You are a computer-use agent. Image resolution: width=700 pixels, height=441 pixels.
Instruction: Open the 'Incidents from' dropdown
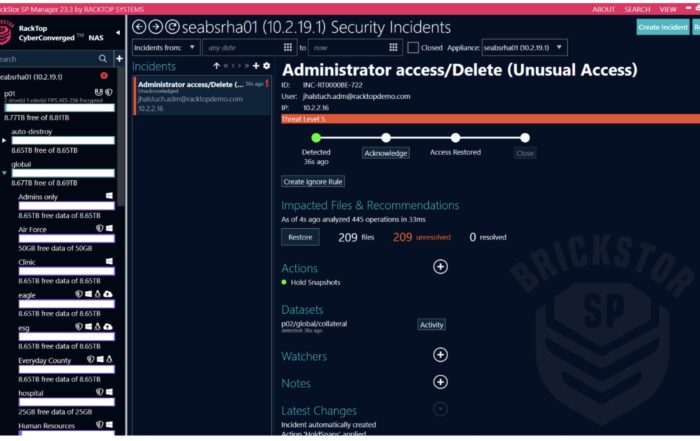click(166, 47)
